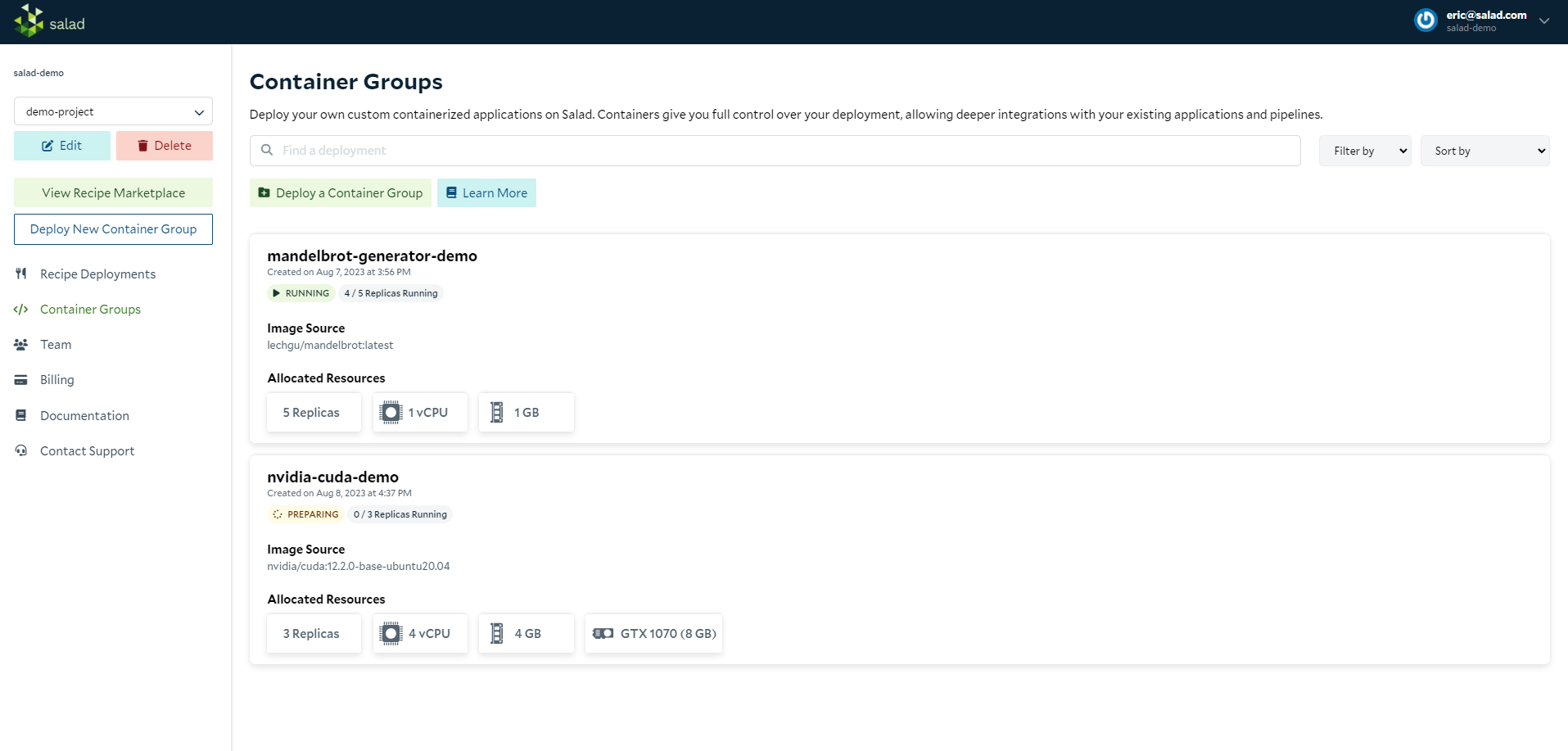
Task: Click nvidia/cuda:12.2.0-base-ubuntu20.04 image source
Action: pyautogui.click(x=359, y=567)
